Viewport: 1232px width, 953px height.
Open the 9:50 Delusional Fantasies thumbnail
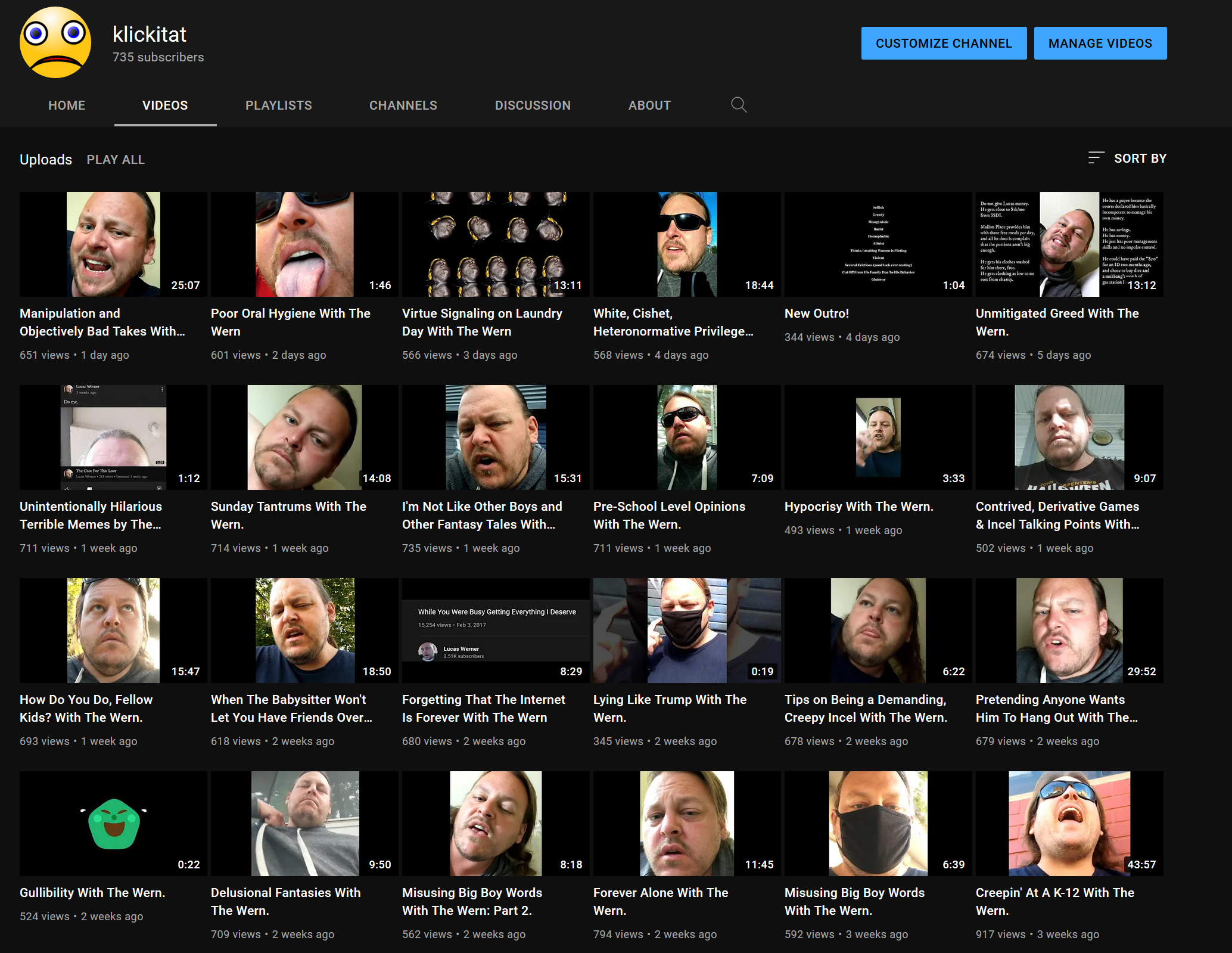pyautogui.click(x=304, y=824)
